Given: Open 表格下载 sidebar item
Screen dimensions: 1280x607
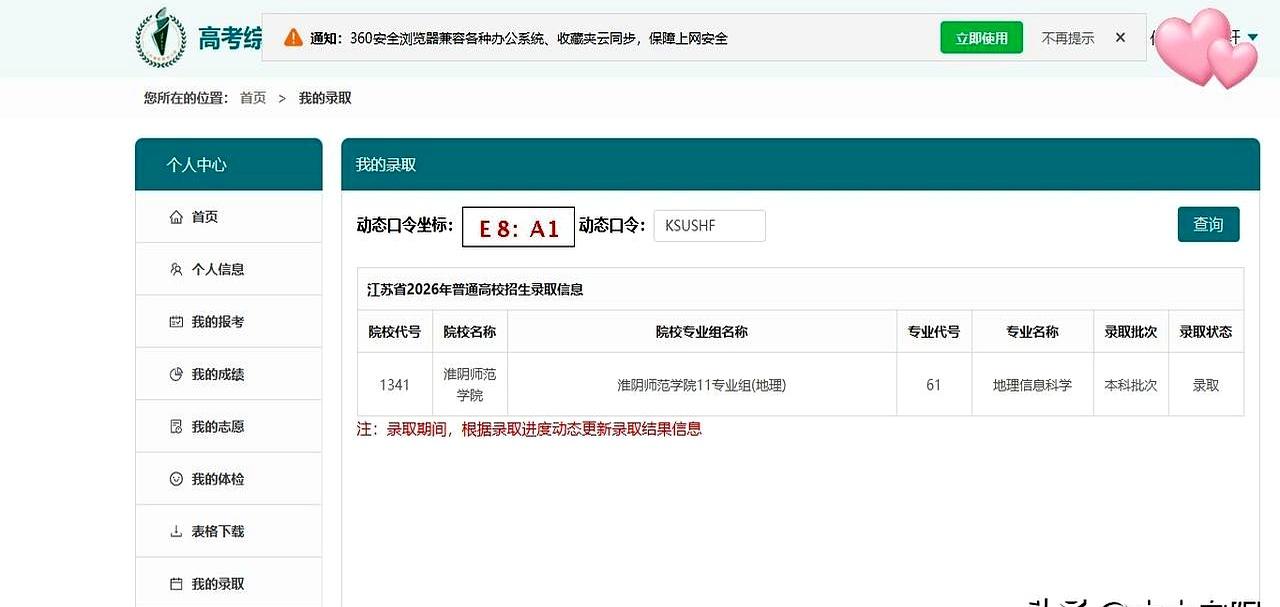Looking at the screenshot, I should tap(229, 531).
